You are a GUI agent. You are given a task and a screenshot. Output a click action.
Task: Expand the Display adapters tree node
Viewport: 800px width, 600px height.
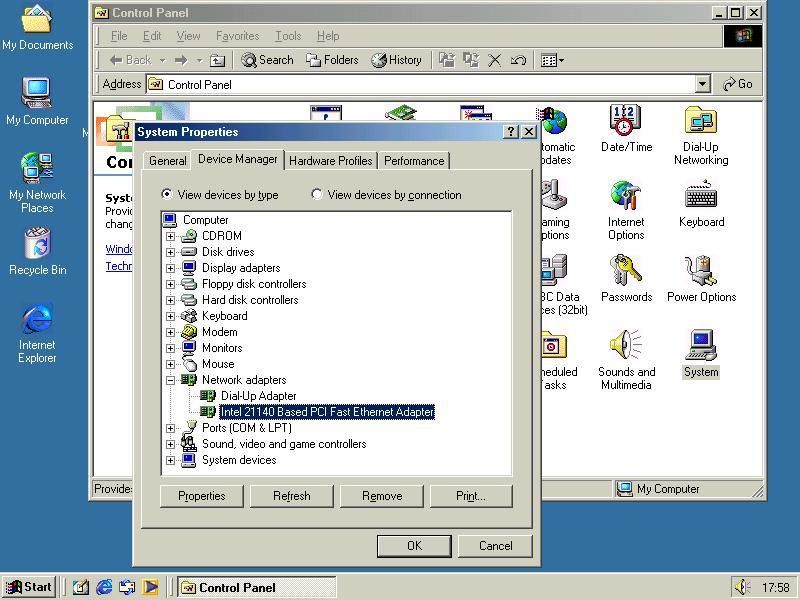pyautogui.click(x=171, y=268)
